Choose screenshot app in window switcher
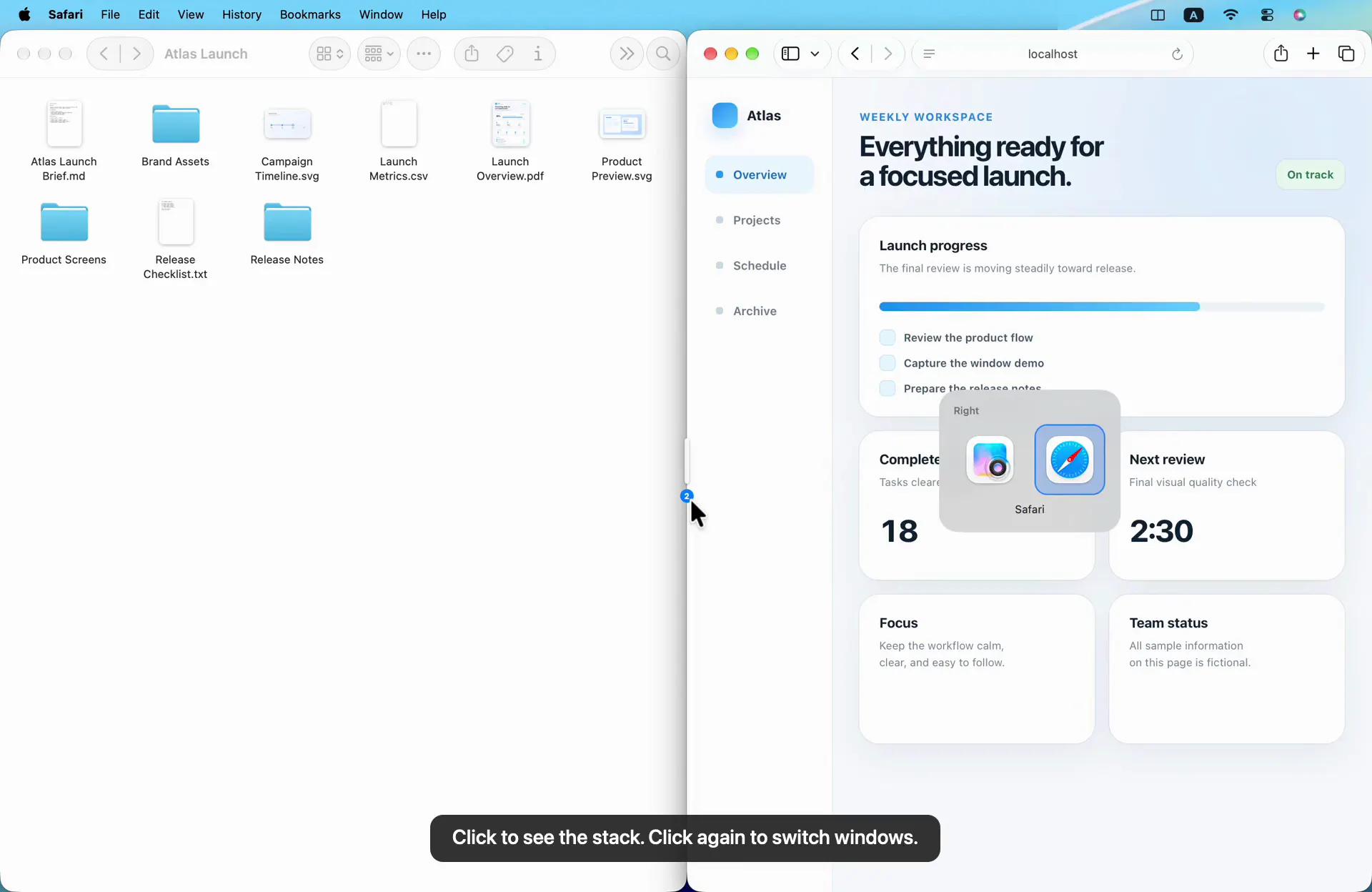This screenshot has height=892, width=1372. click(990, 460)
